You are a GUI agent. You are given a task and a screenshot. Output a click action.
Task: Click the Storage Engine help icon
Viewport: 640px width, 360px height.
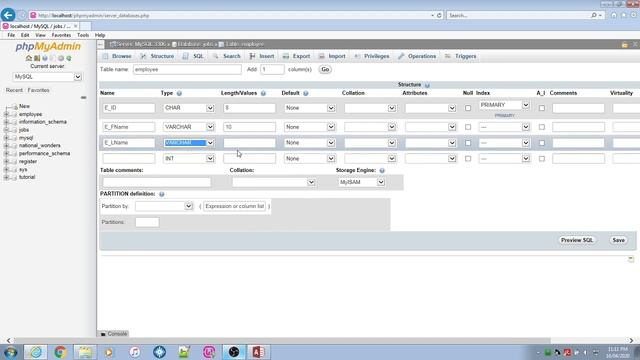coord(382,171)
